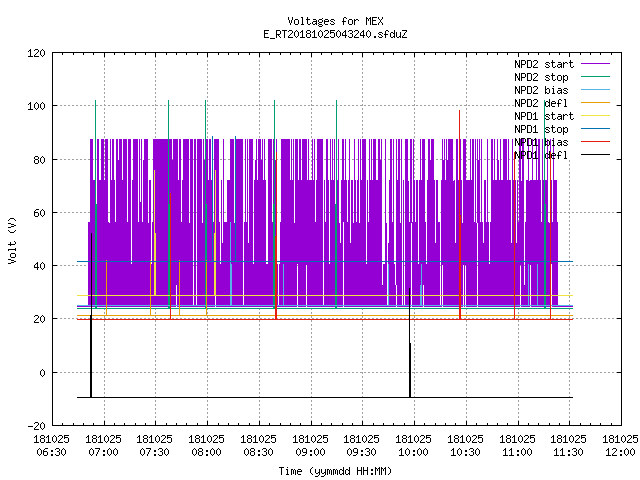Click the 'Volt (V)' y-axis label
640x480 pixels.
[13, 240]
